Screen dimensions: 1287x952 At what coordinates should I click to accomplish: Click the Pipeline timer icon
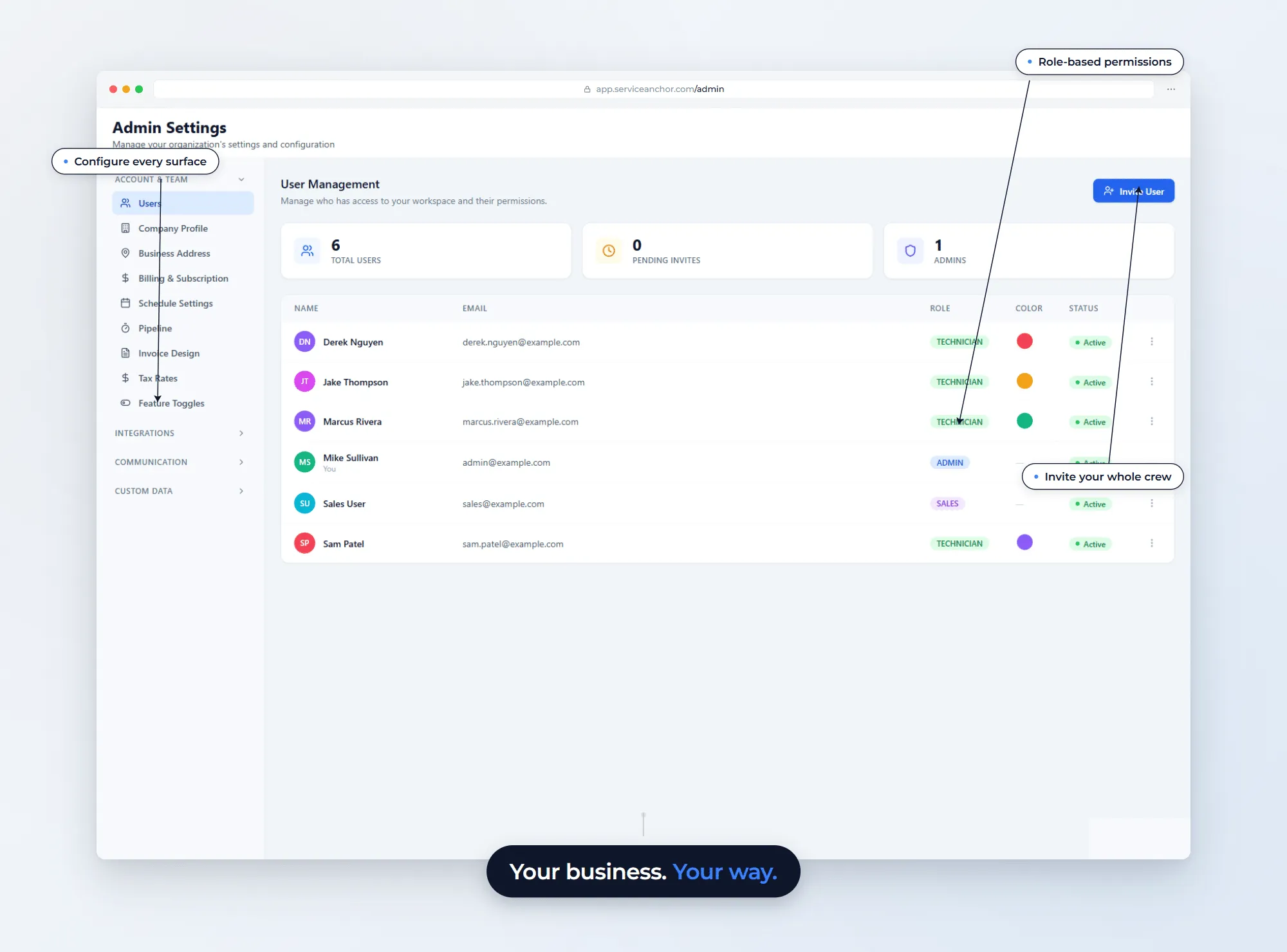[125, 329]
